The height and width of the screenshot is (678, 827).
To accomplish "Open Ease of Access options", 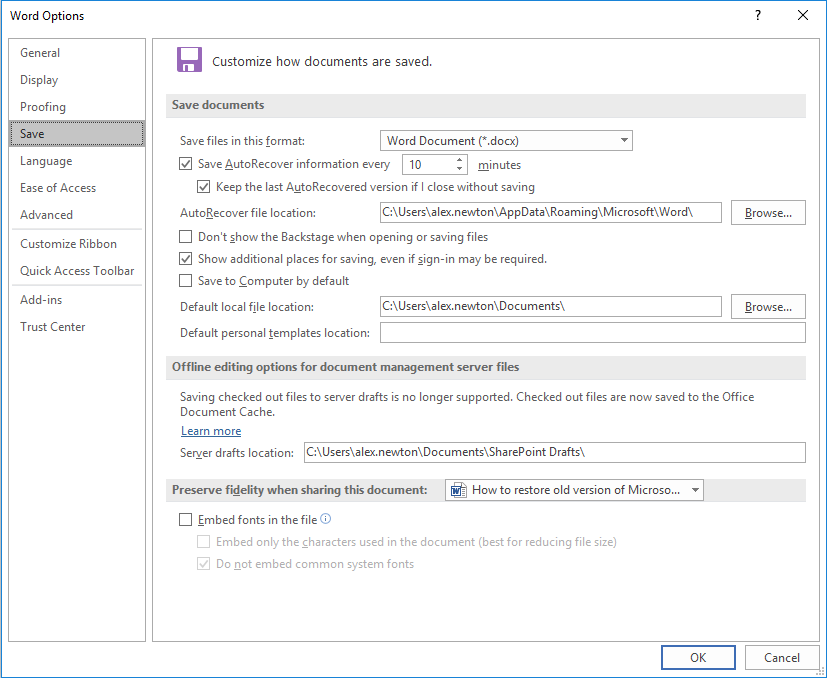I will click(77, 188).
